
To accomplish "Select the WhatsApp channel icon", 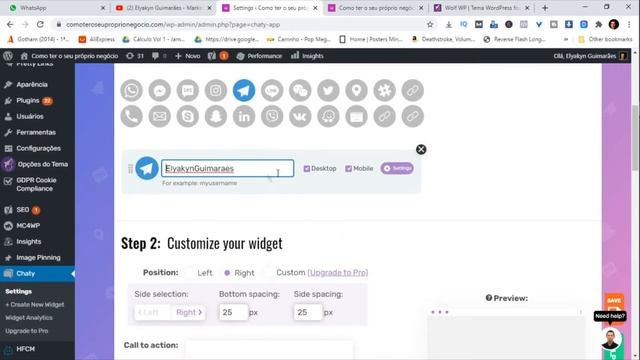I will click(131, 90).
